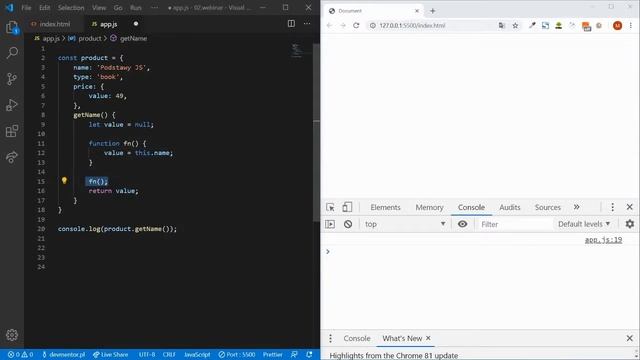Change the UTF-8 encoding status item

pyautogui.click(x=147, y=355)
